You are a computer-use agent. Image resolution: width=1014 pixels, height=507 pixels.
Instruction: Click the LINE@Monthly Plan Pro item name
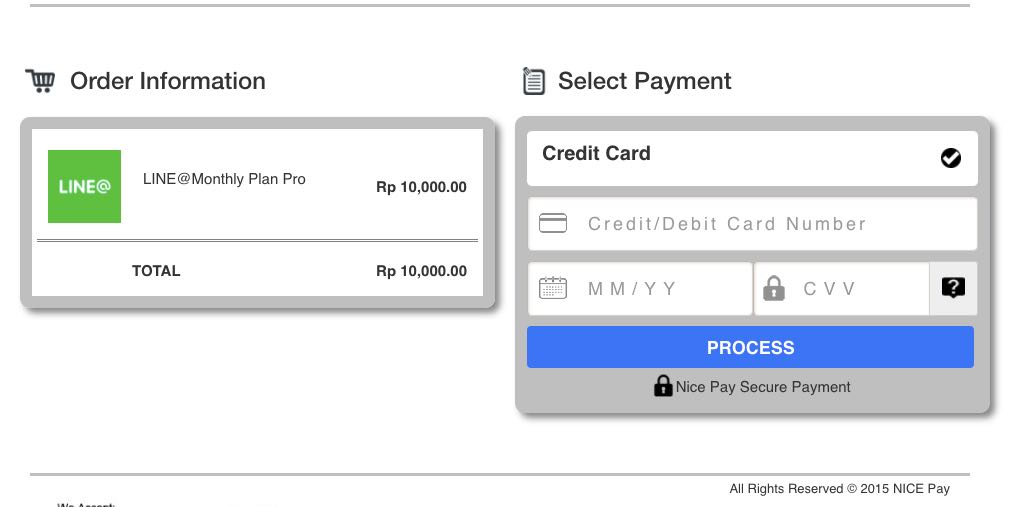point(224,179)
